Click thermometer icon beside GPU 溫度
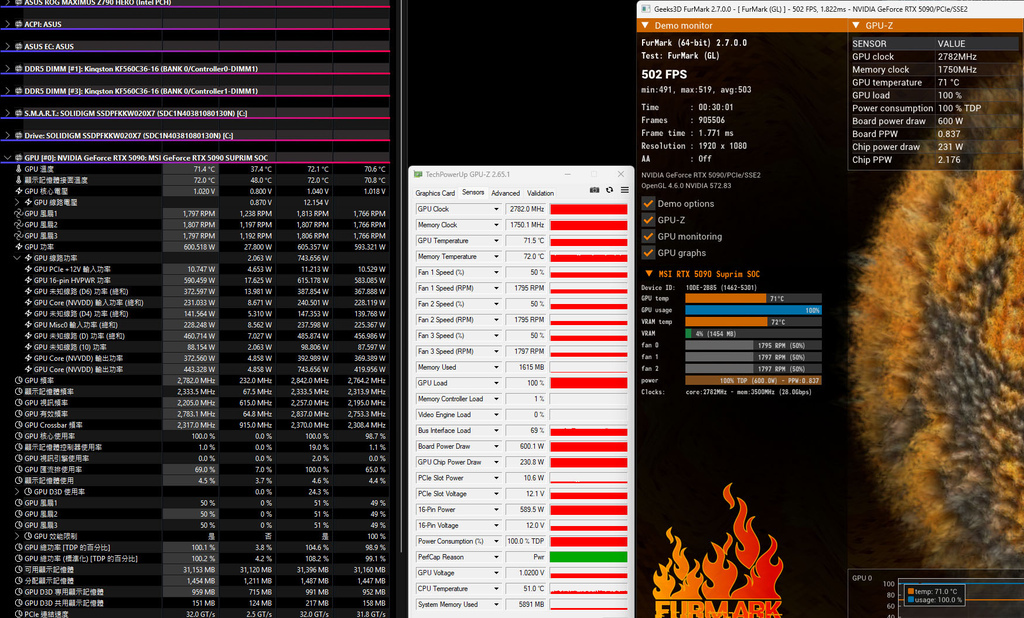The height and width of the screenshot is (618, 1024). pos(18,169)
